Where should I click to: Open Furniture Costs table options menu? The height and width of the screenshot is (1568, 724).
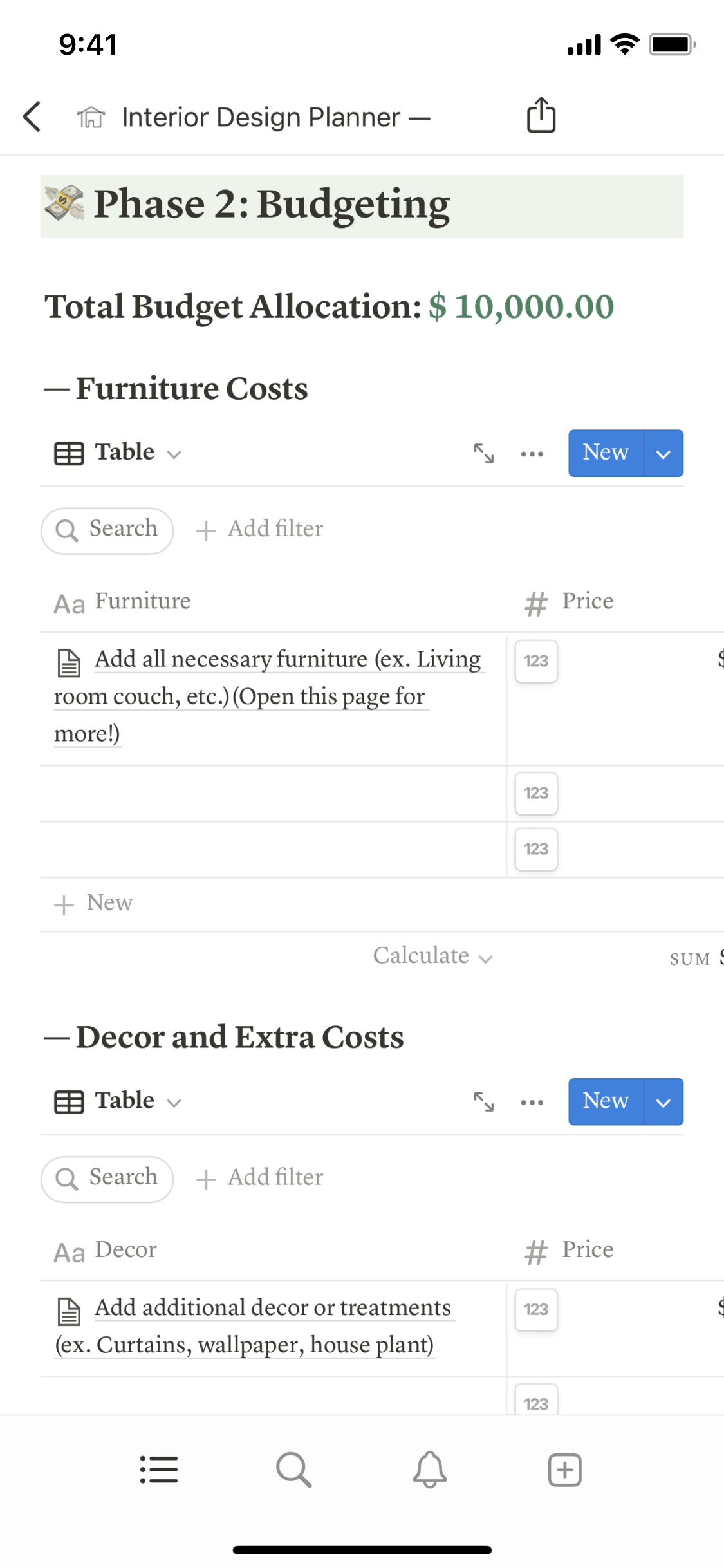532,454
